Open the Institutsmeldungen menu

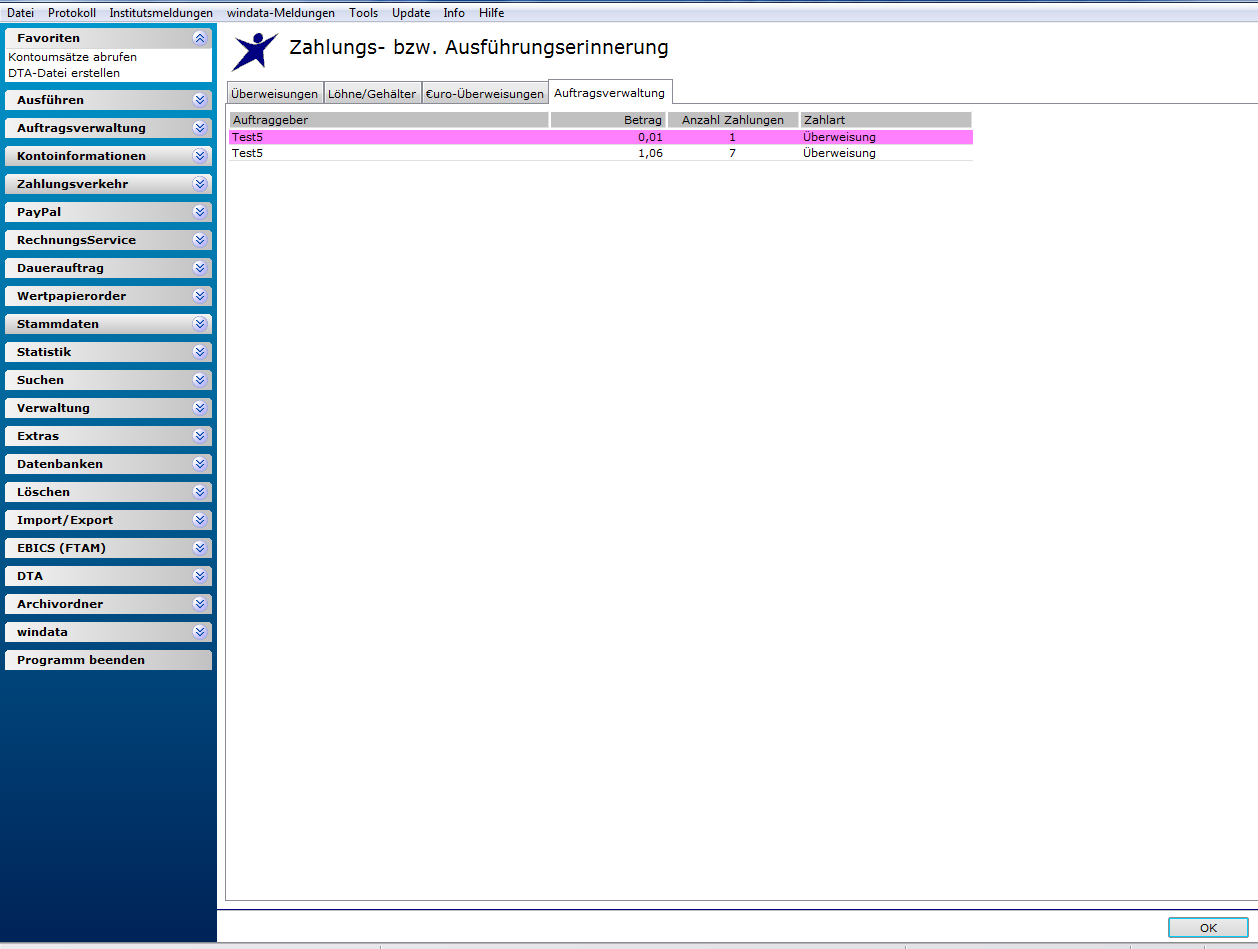point(161,13)
